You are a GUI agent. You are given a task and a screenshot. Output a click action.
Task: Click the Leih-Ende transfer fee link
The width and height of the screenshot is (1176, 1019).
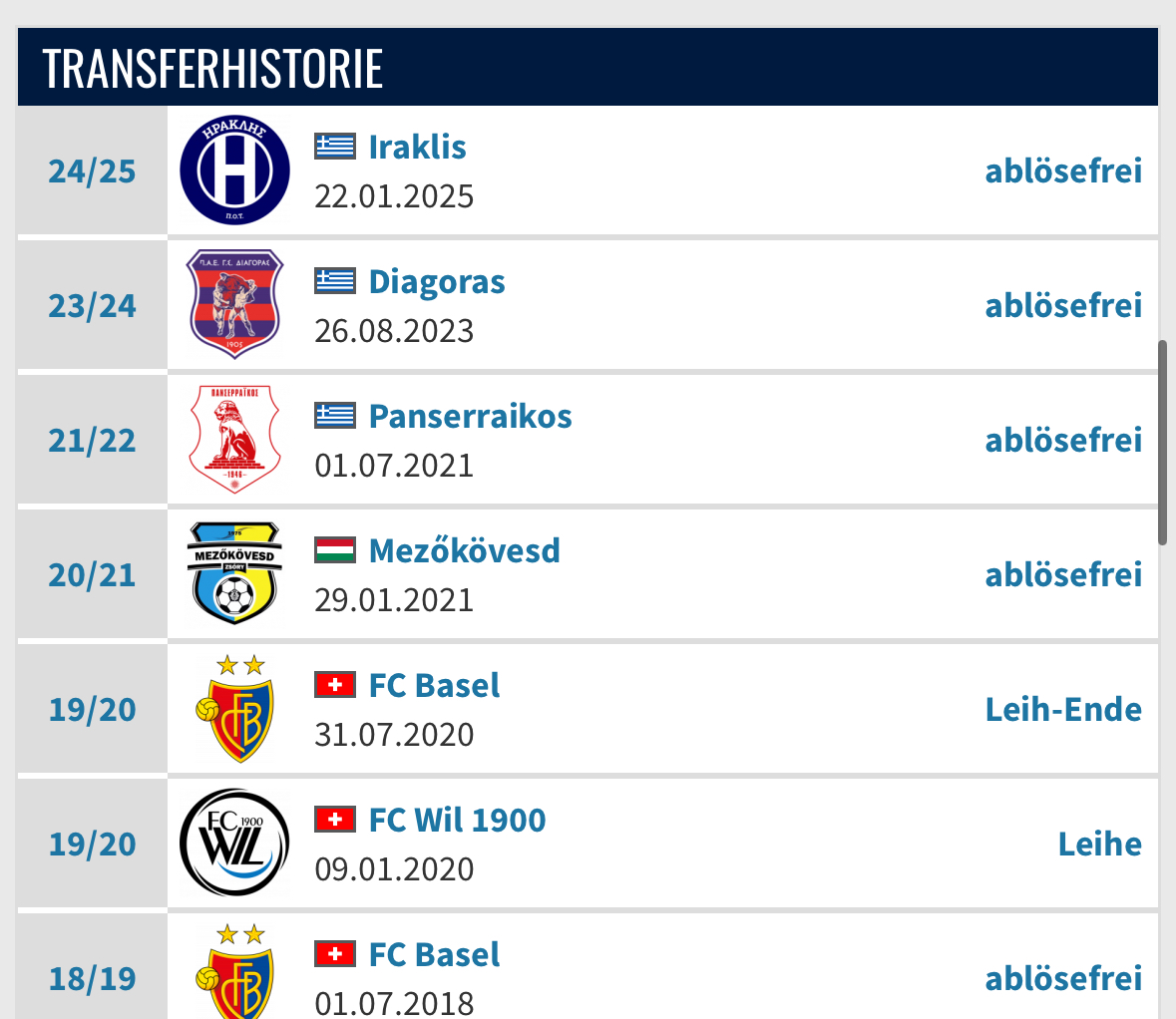click(x=1063, y=709)
